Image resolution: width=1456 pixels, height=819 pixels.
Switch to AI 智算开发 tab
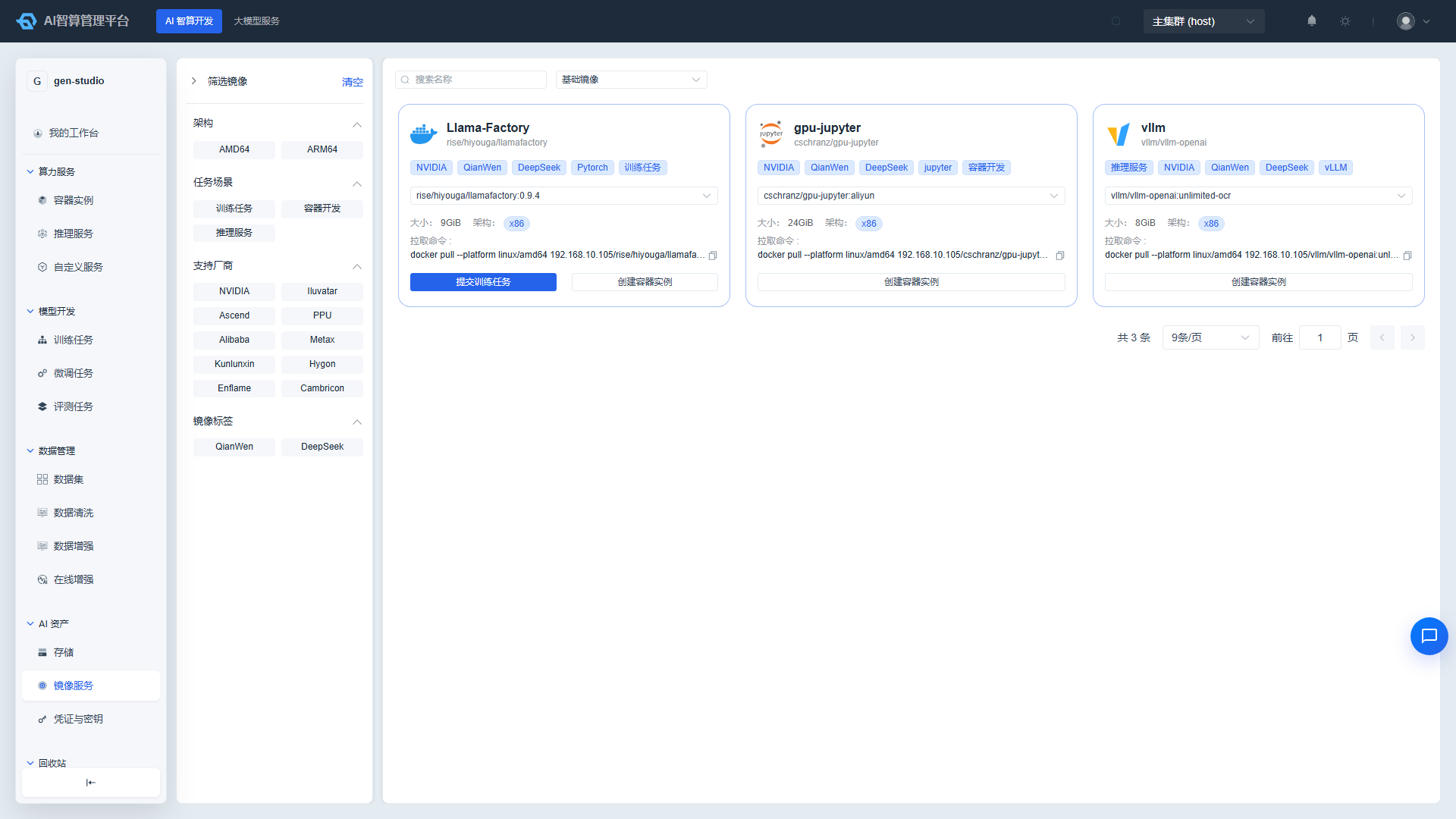pyautogui.click(x=189, y=21)
